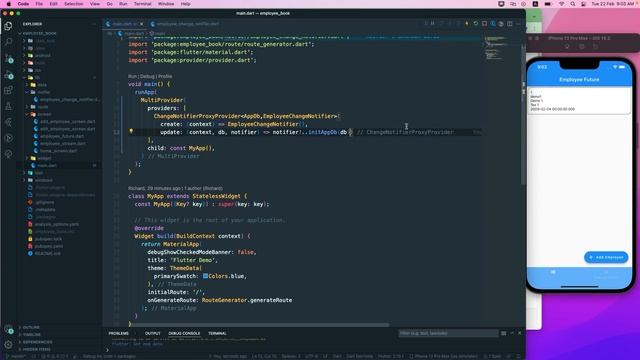Screen dimensions: 640x360
Task: Open the Run menu
Action: point(123,4)
